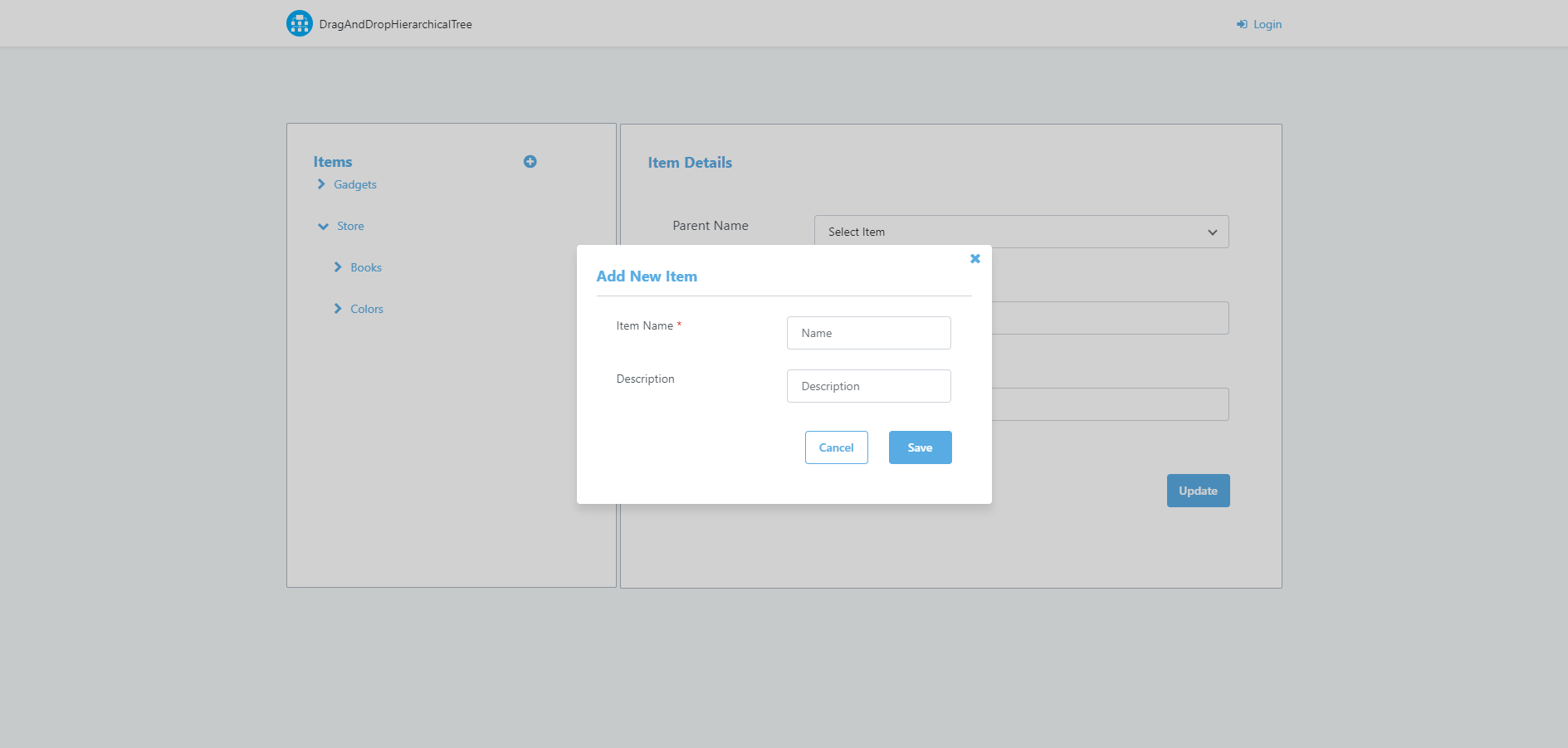
Task: Click the Update button
Action: [1198, 491]
